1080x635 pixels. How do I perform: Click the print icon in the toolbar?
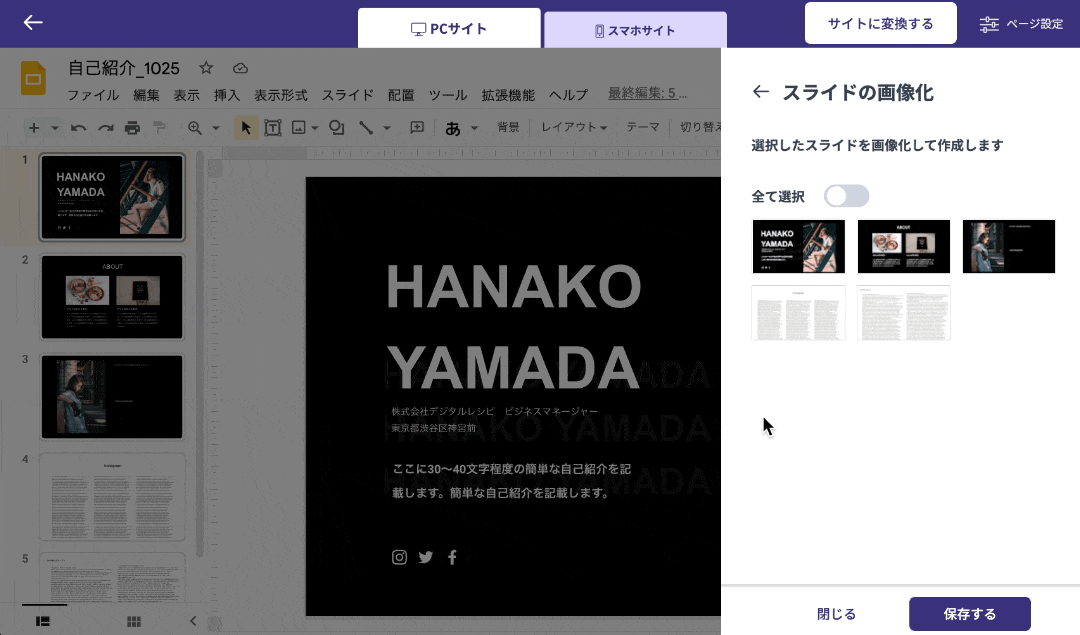[132, 128]
